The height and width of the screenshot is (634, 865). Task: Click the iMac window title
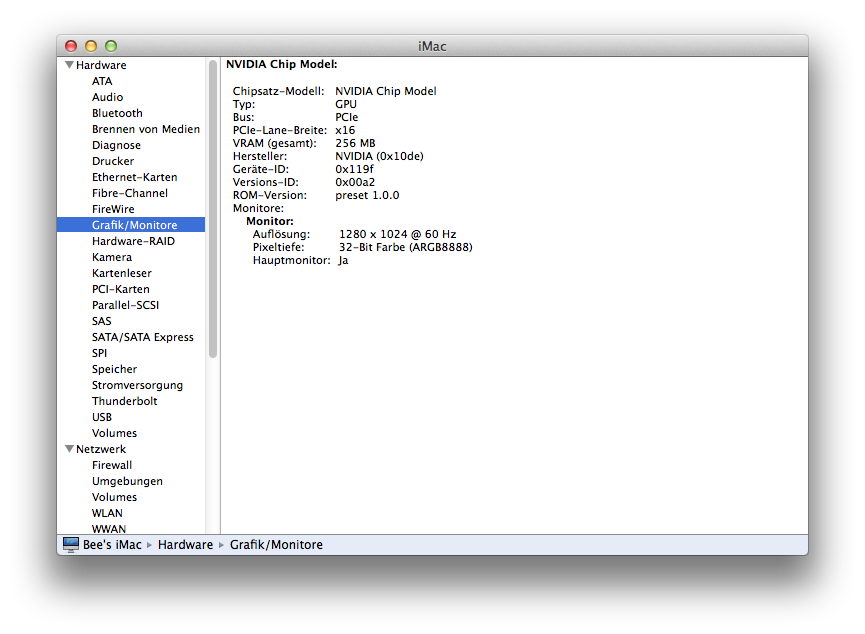pyautogui.click(x=432, y=46)
